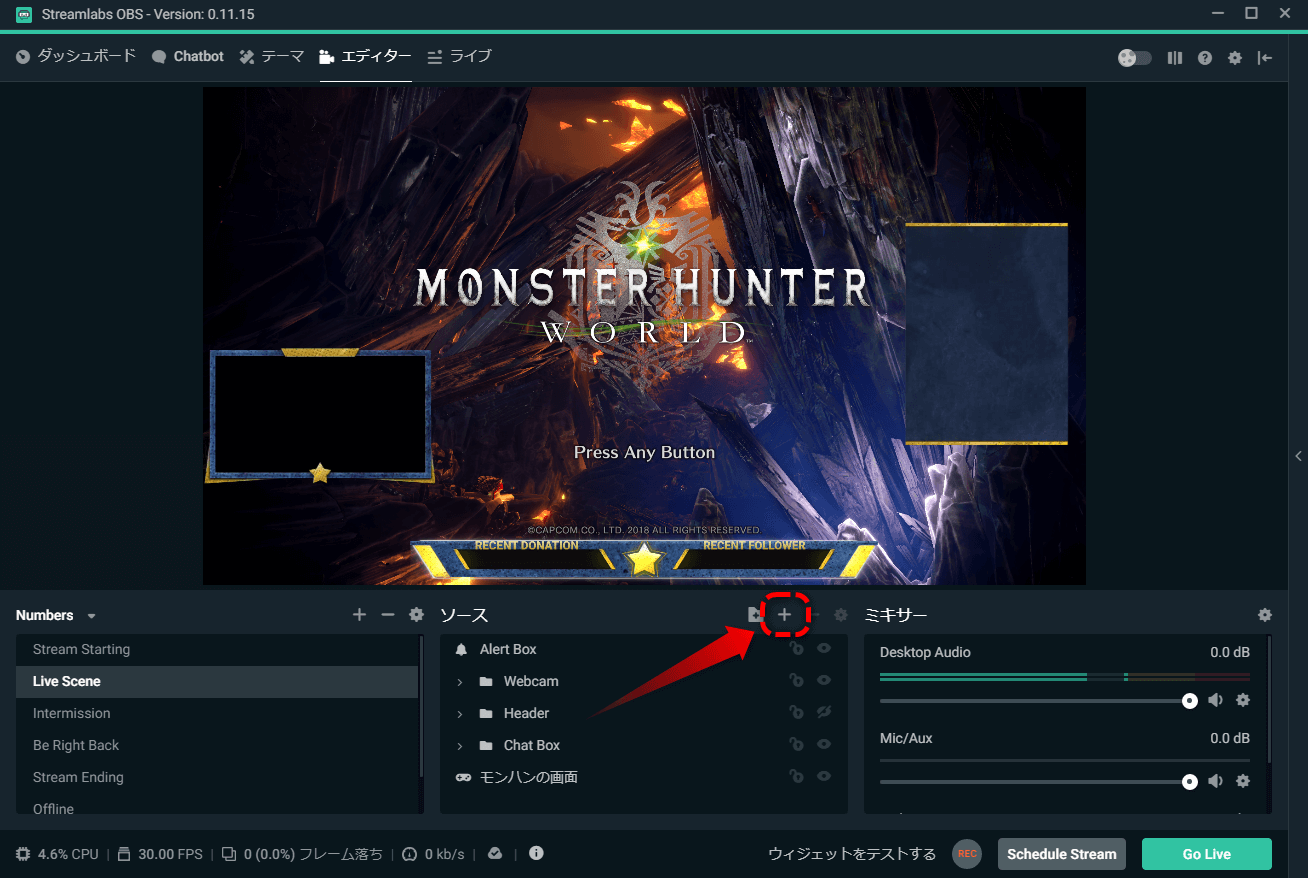Viewport: 1308px width, 878px height.
Task: Click the logout arrow icon at top right
Action: (1265, 58)
